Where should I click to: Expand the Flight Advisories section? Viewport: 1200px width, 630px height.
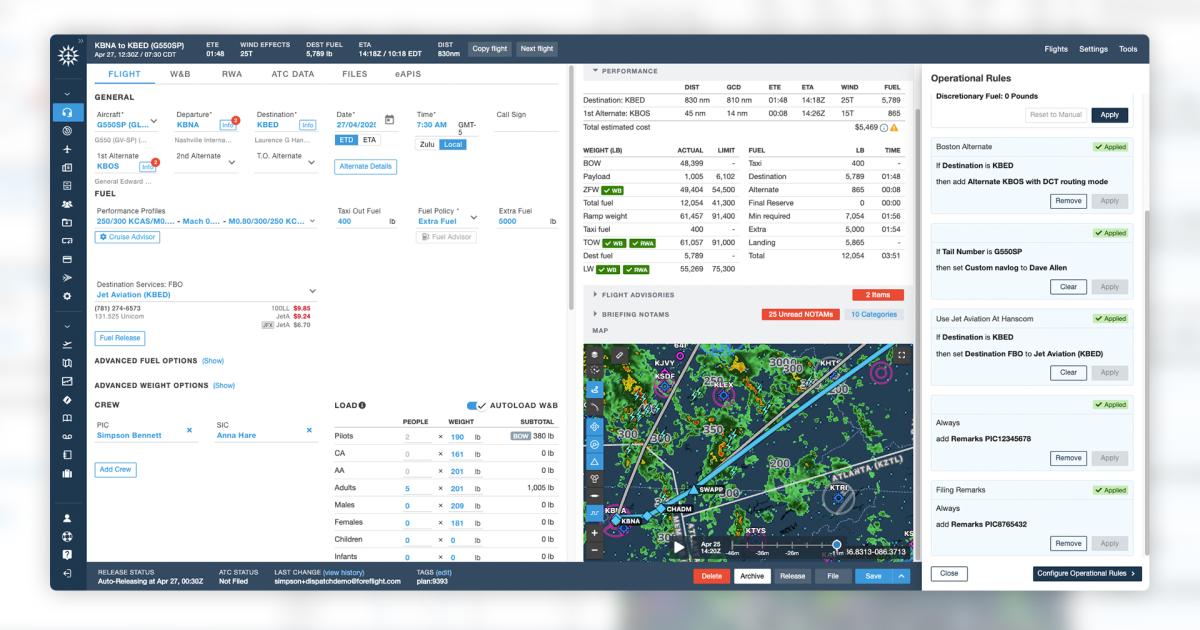point(596,295)
